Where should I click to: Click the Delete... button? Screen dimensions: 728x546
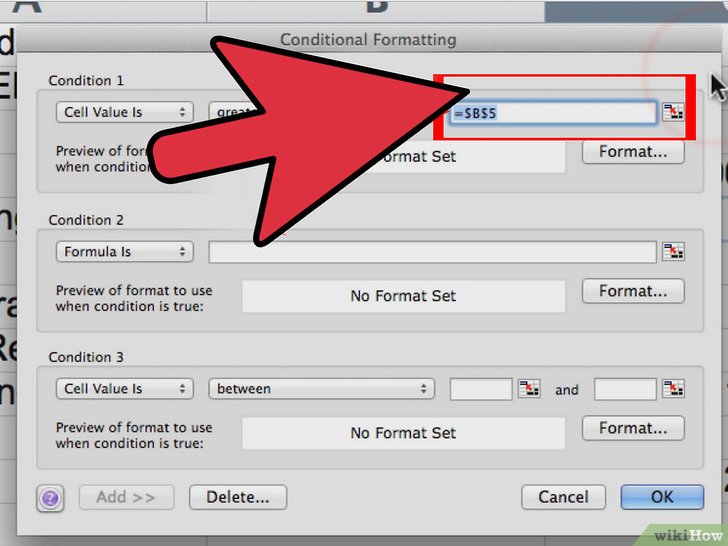point(238,497)
